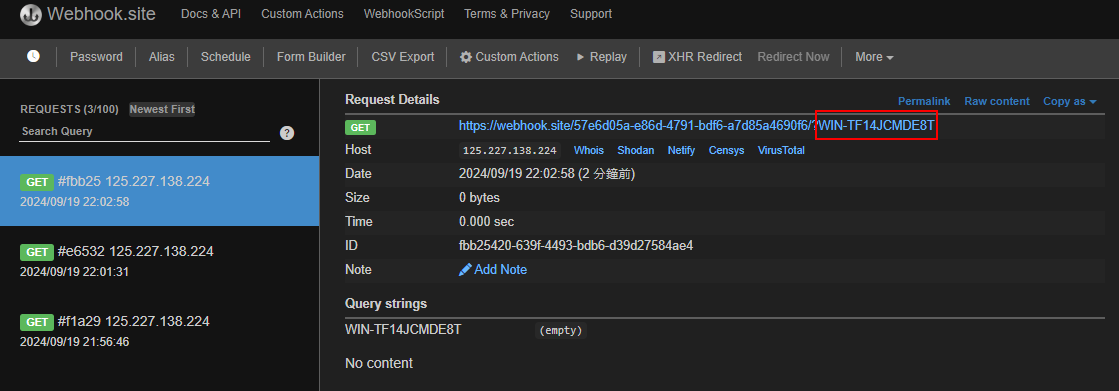Open the search query help question mark
The image size is (1119, 391).
287,133
